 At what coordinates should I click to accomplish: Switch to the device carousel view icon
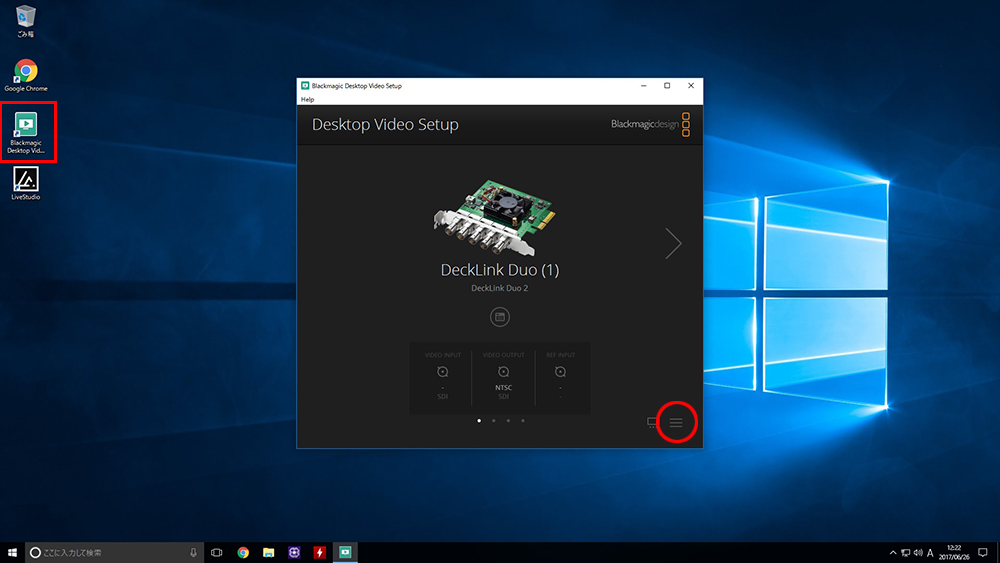point(652,422)
